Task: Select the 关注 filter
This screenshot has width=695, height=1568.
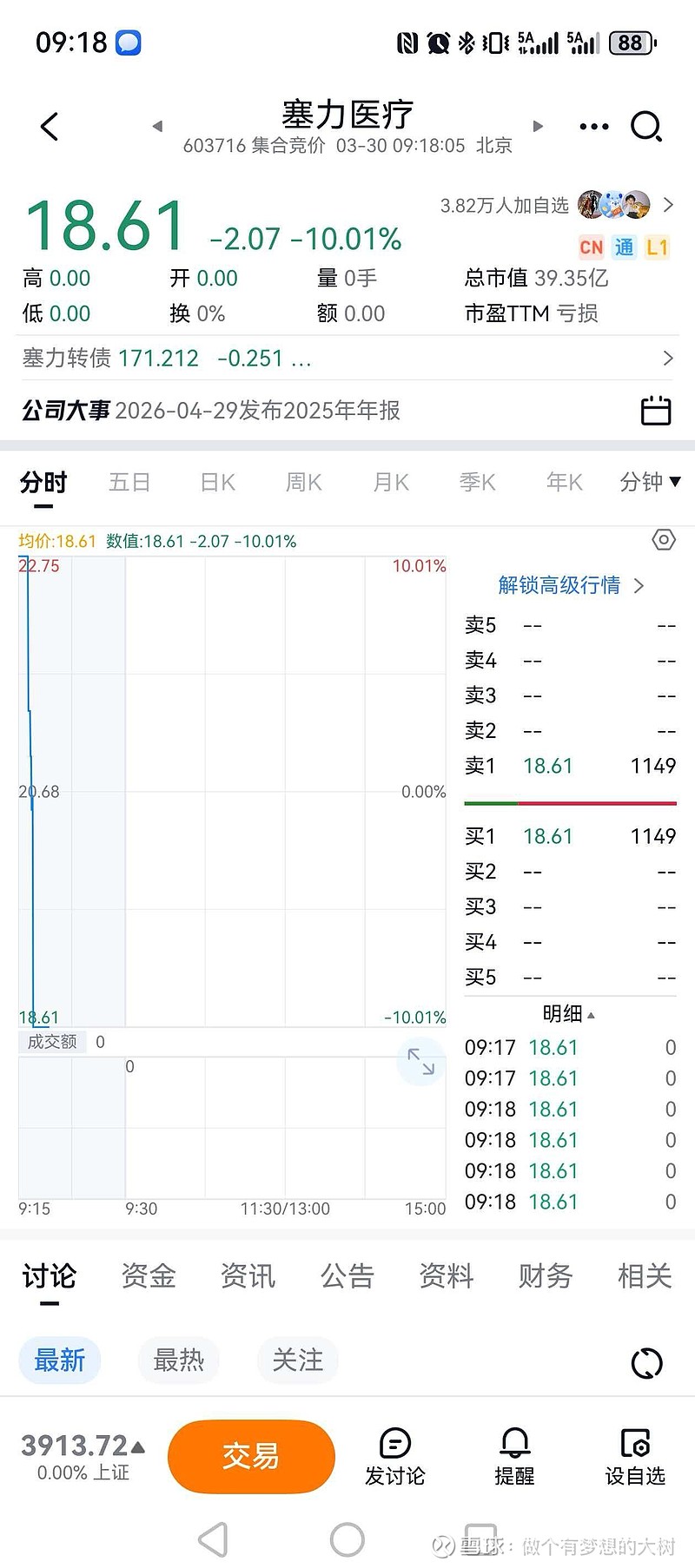Action: point(297,1360)
